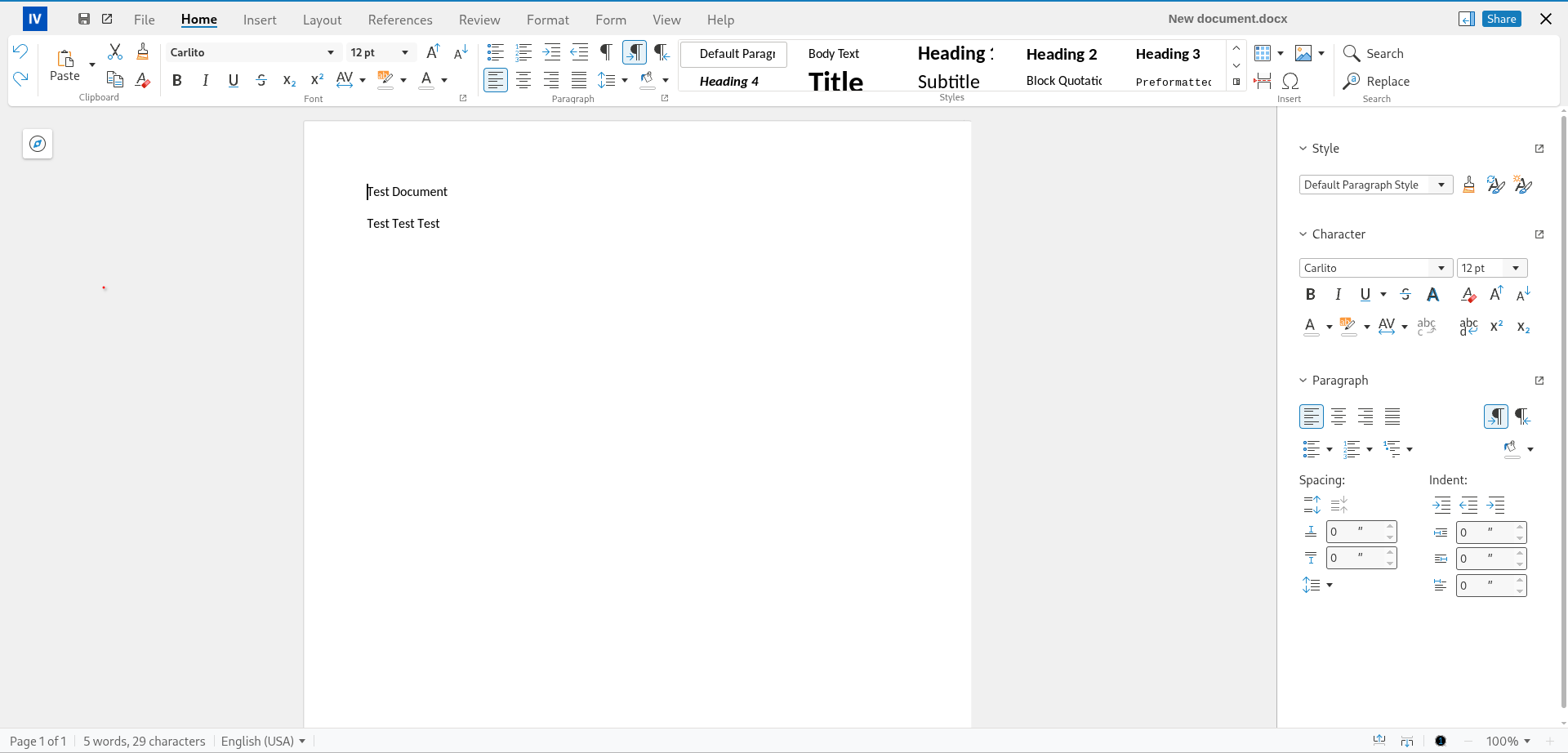Open the Insert tab
The image size is (1568, 753).
tap(260, 20)
